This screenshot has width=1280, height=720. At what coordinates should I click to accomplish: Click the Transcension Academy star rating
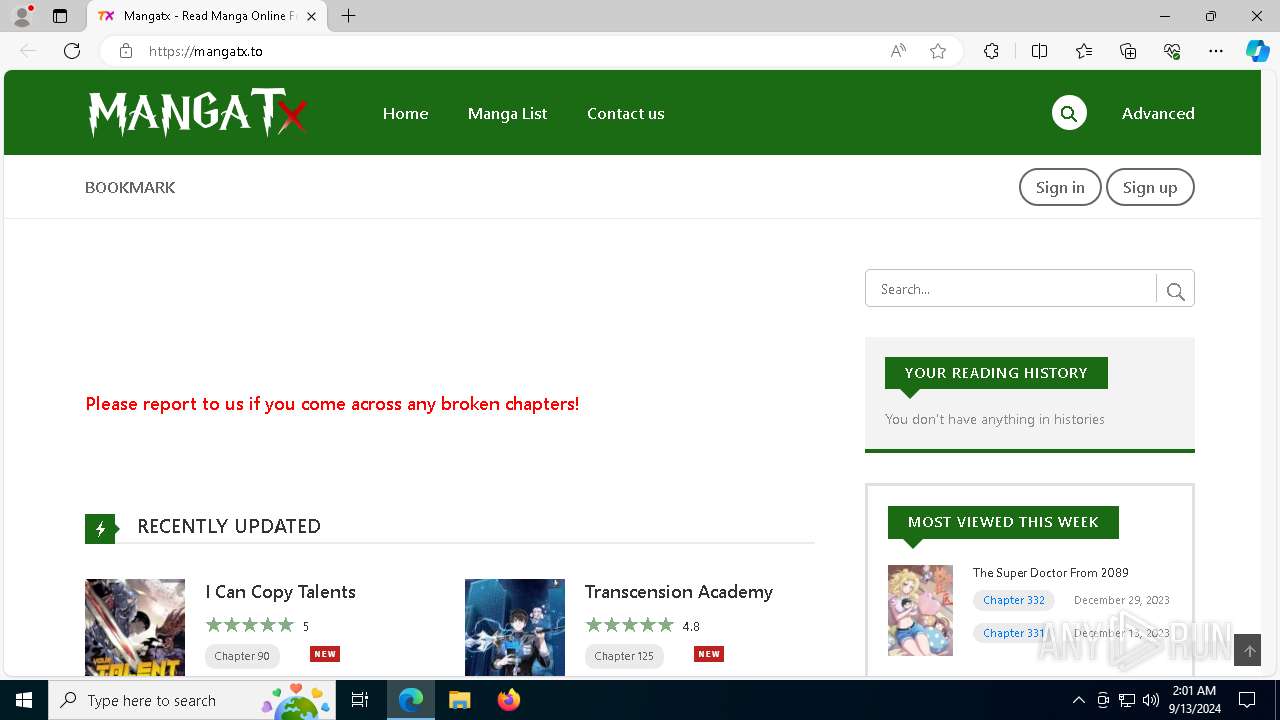click(629, 626)
